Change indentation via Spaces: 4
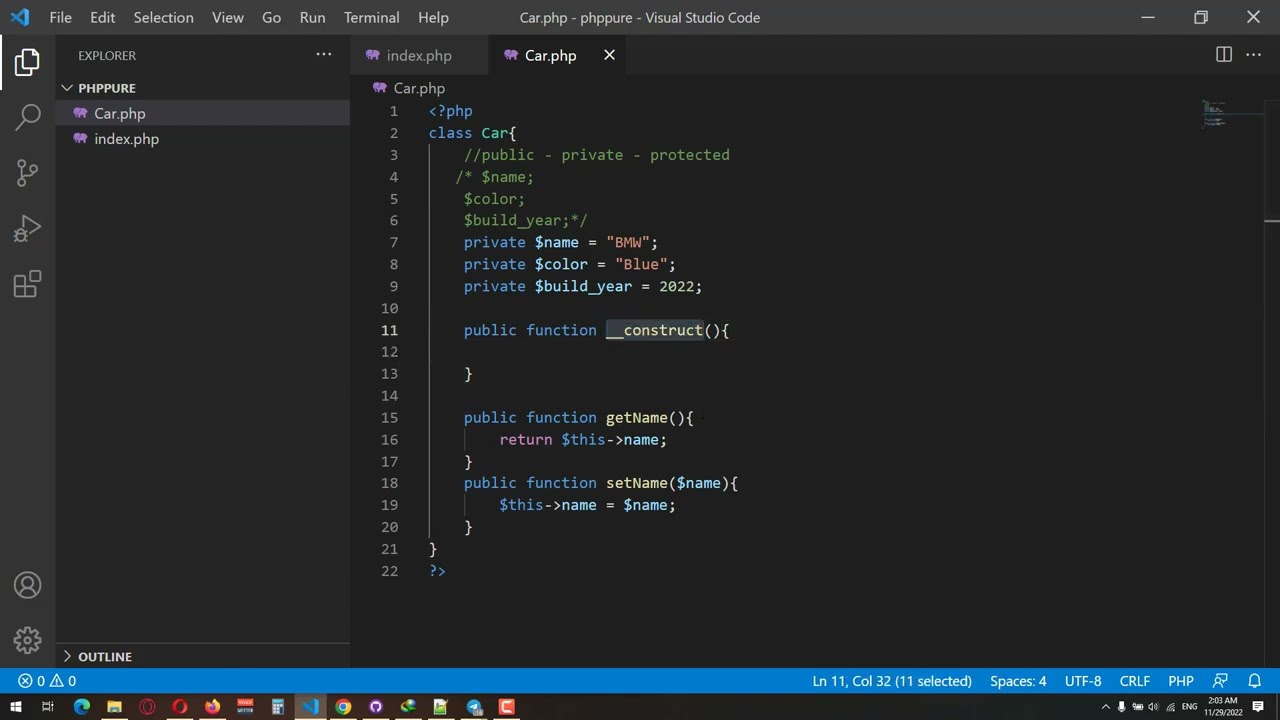Screen dimensions: 1280x720 click(1018, 681)
